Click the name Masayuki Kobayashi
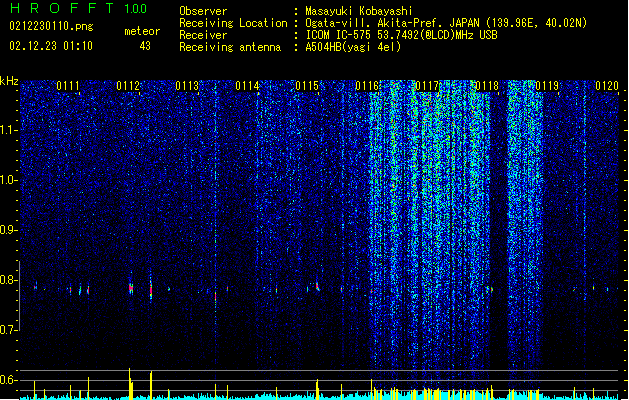The width and height of the screenshot is (629, 400). tap(359, 11)
